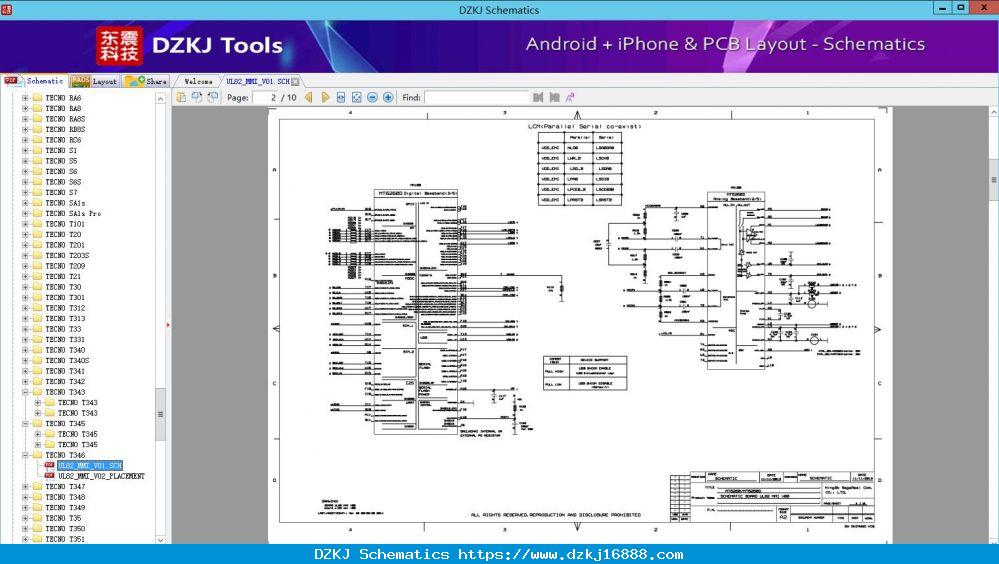
Task: Click the fit width icon
Action: [x=341, y=97]
